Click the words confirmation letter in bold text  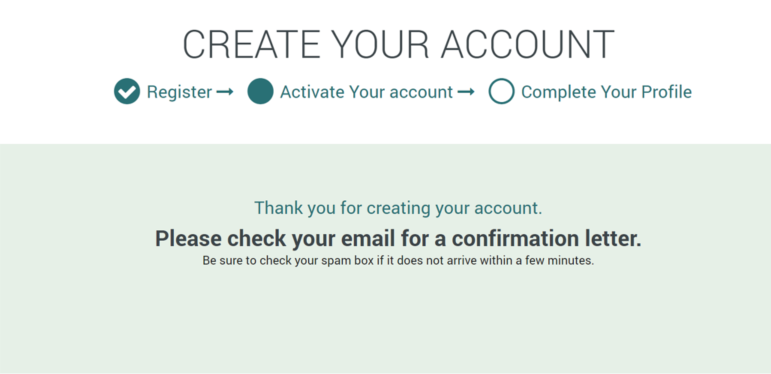coord(546,239)
